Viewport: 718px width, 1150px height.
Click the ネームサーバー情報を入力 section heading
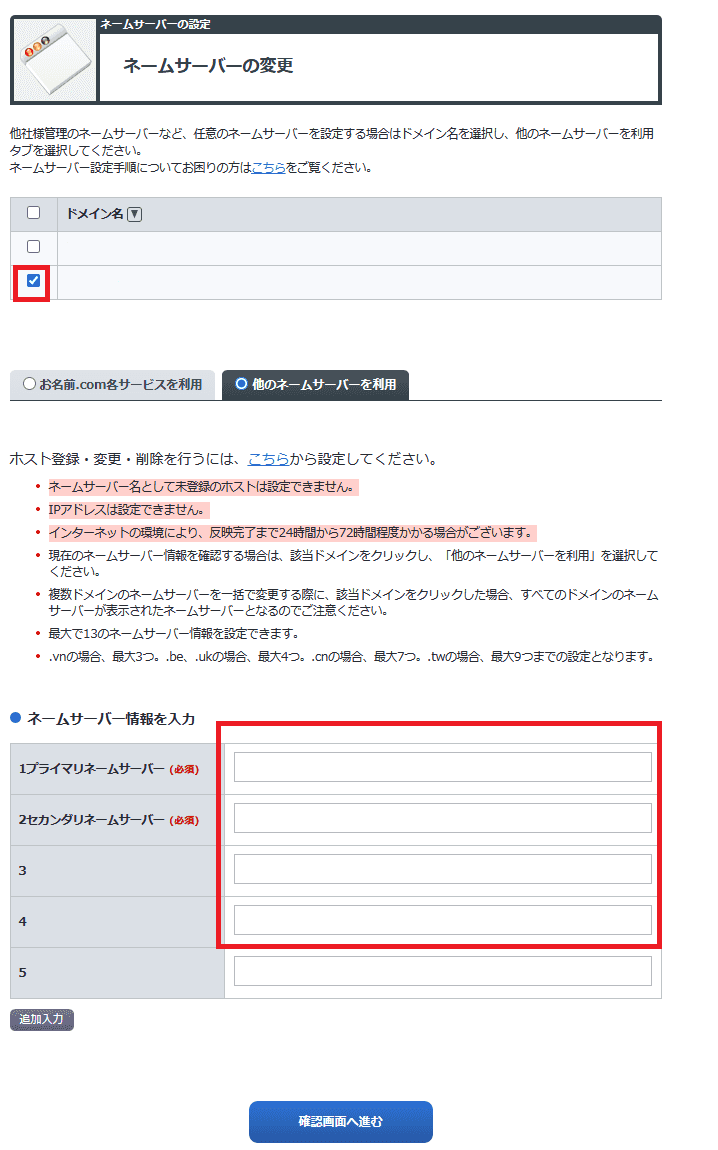[x=111, y=719]
